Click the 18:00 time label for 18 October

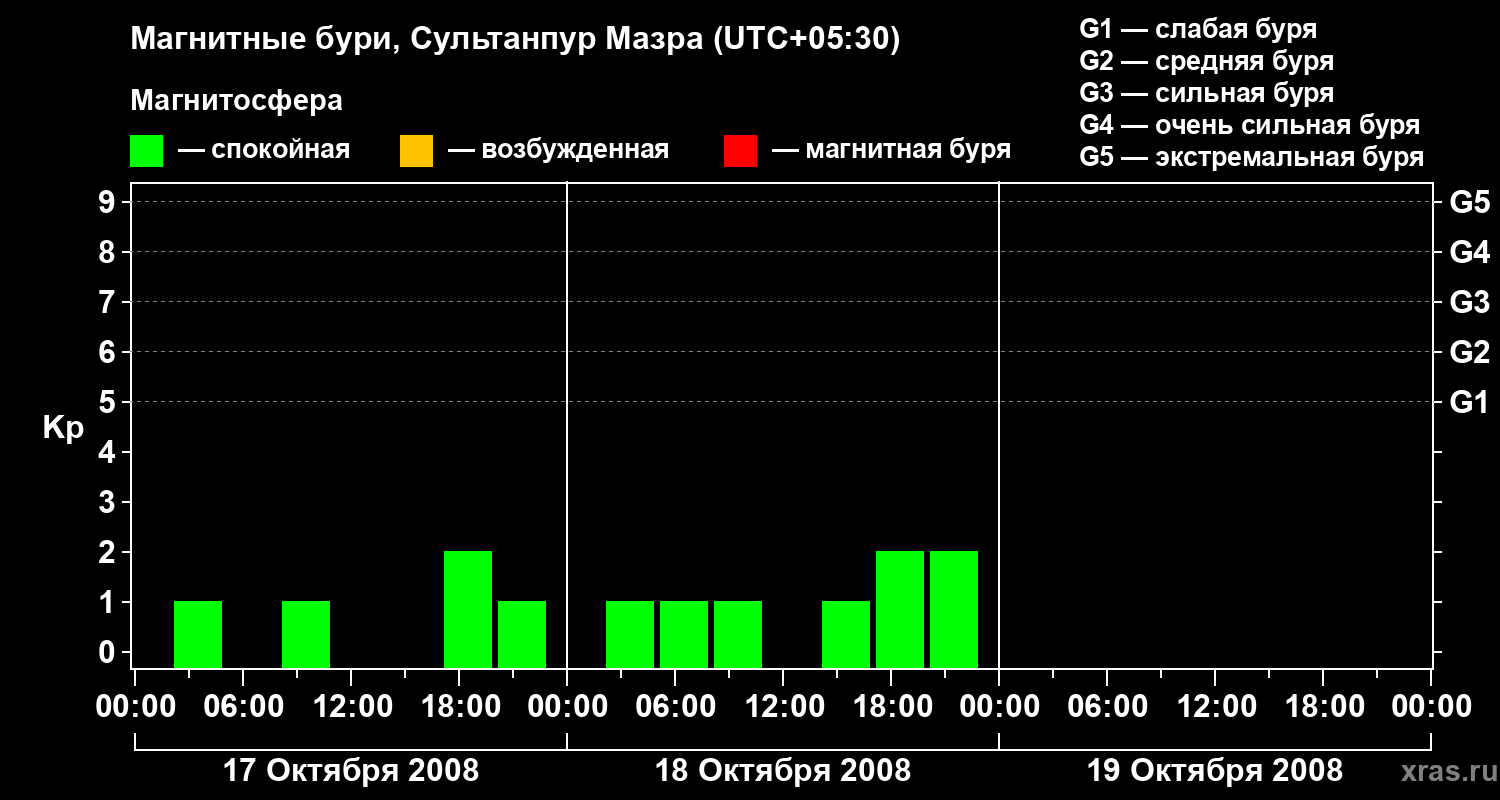(x=891, y=707)
